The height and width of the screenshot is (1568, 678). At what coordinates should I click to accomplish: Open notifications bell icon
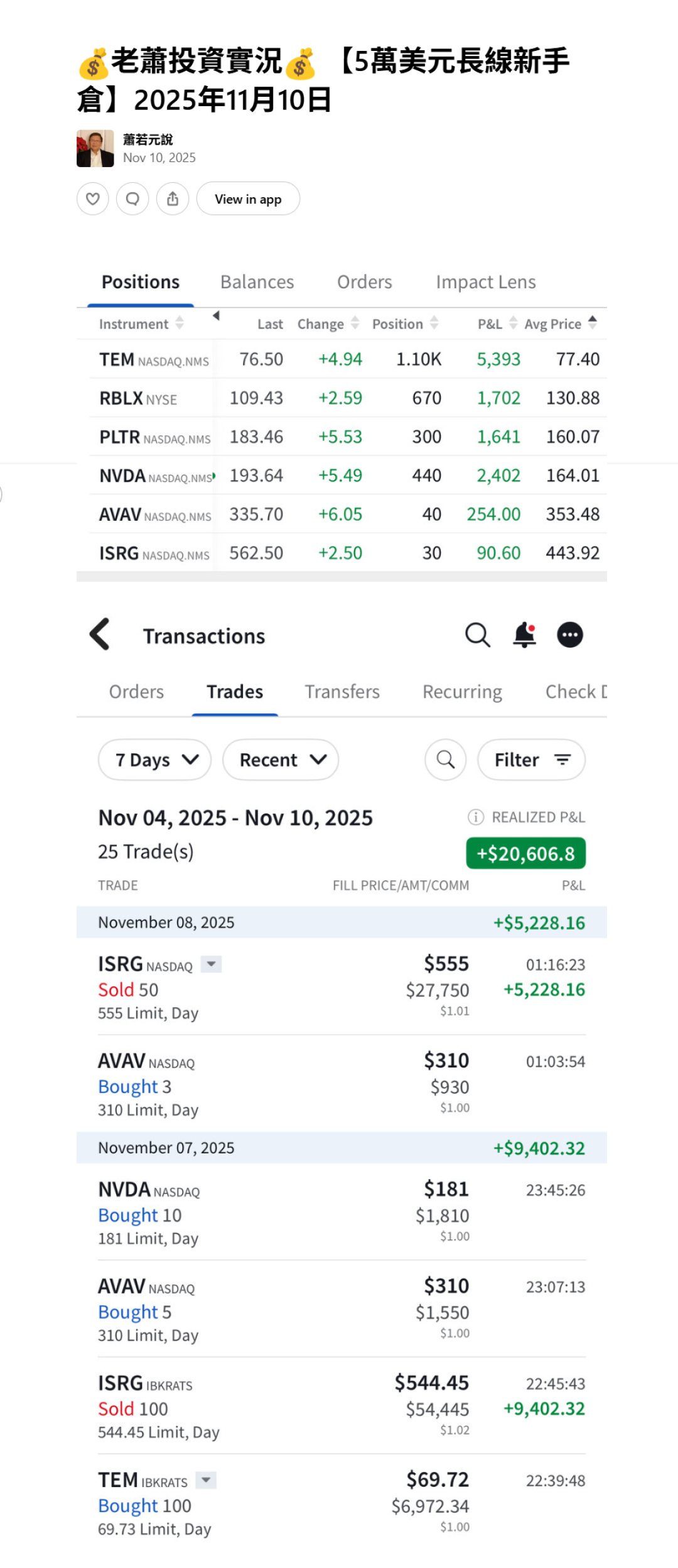coord(524,635)
